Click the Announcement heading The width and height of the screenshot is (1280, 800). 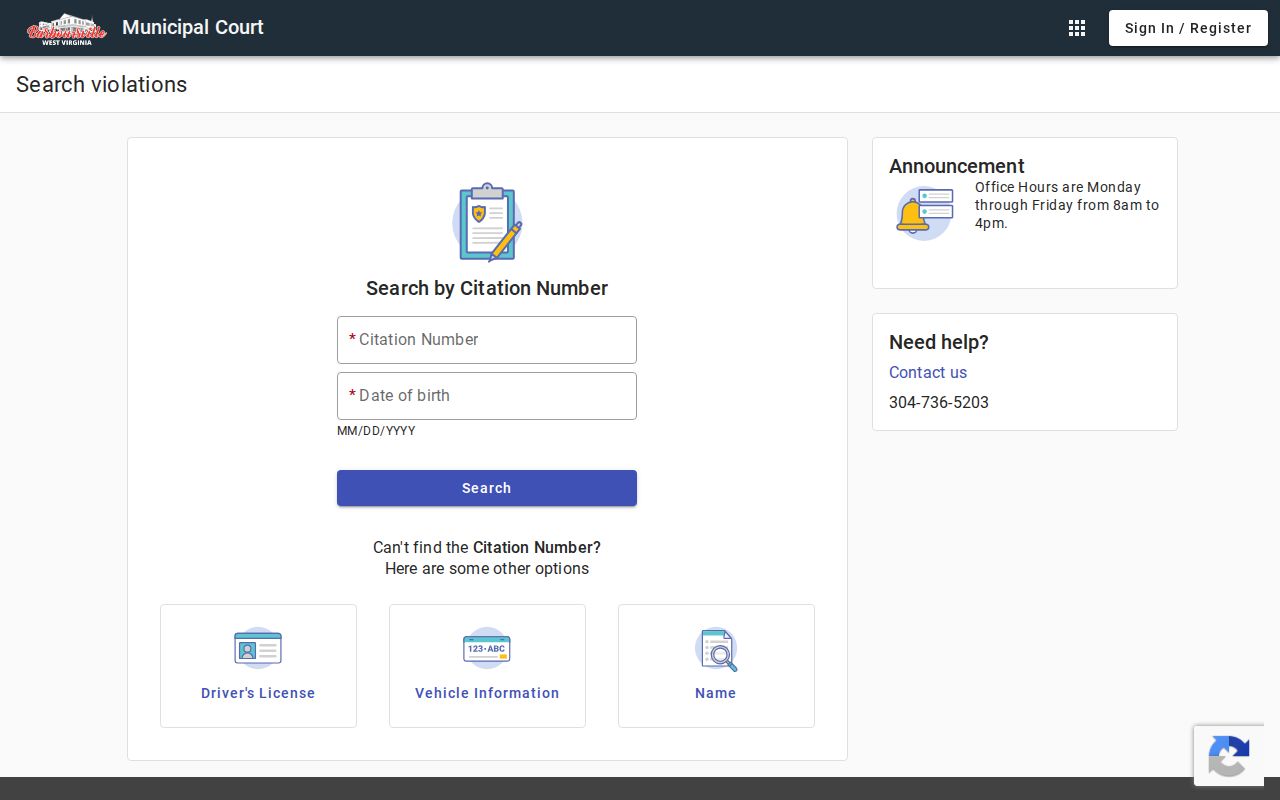tap(957, 166)
